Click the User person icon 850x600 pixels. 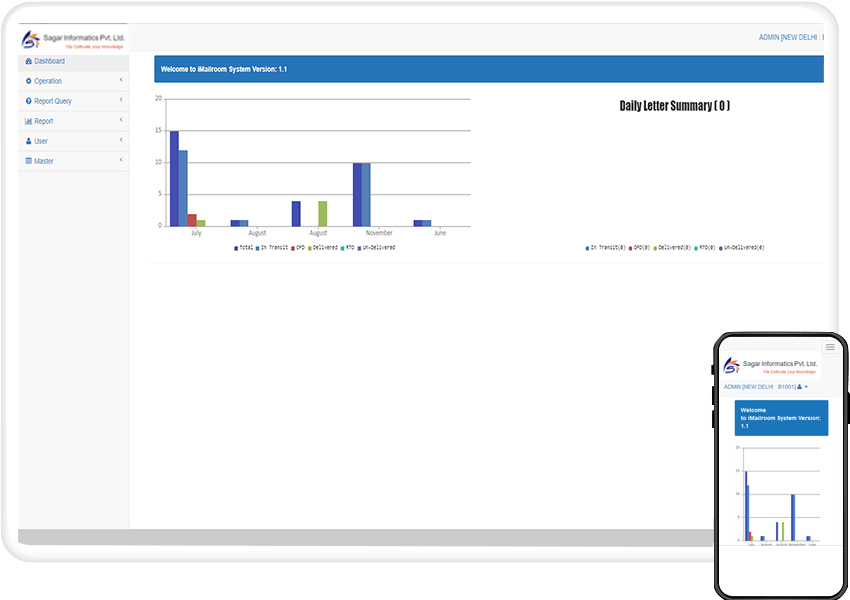[x=29, y=141]
